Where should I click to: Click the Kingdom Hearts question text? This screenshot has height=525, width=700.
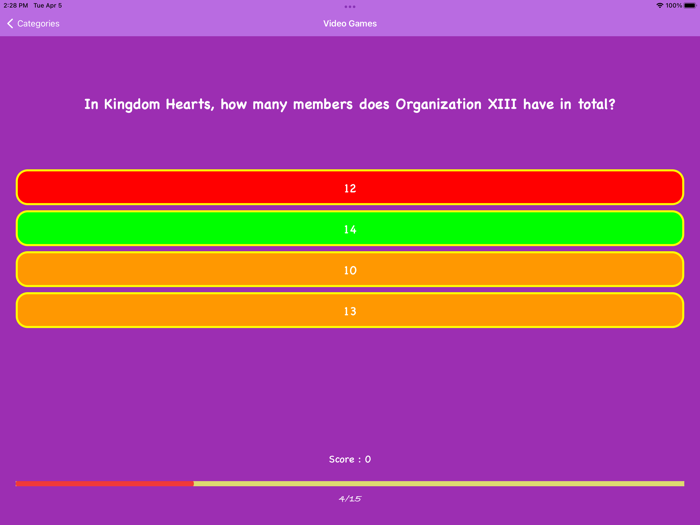coord(350,104)
